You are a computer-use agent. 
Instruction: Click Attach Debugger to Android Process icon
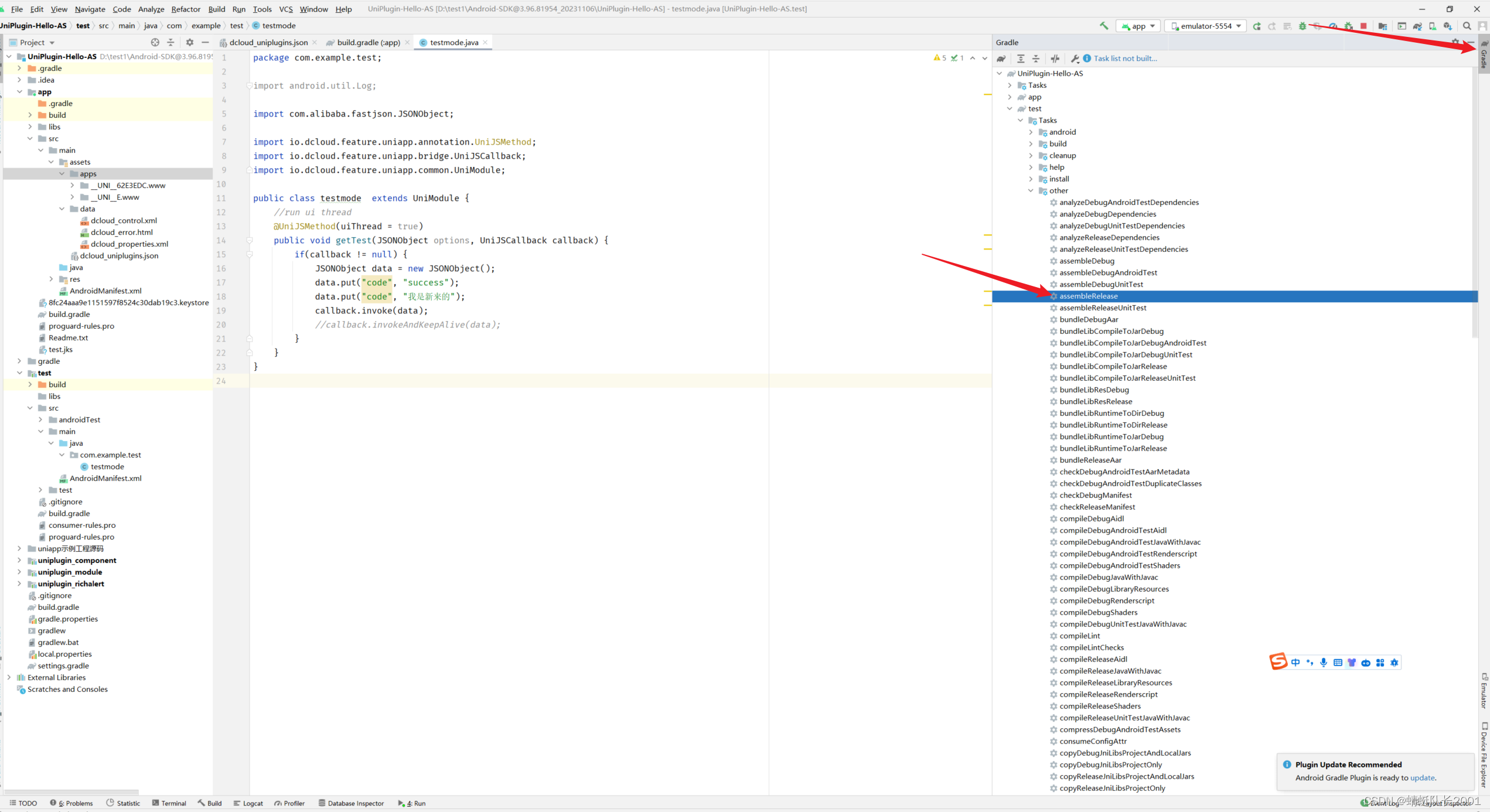(x=1348, y=26)
